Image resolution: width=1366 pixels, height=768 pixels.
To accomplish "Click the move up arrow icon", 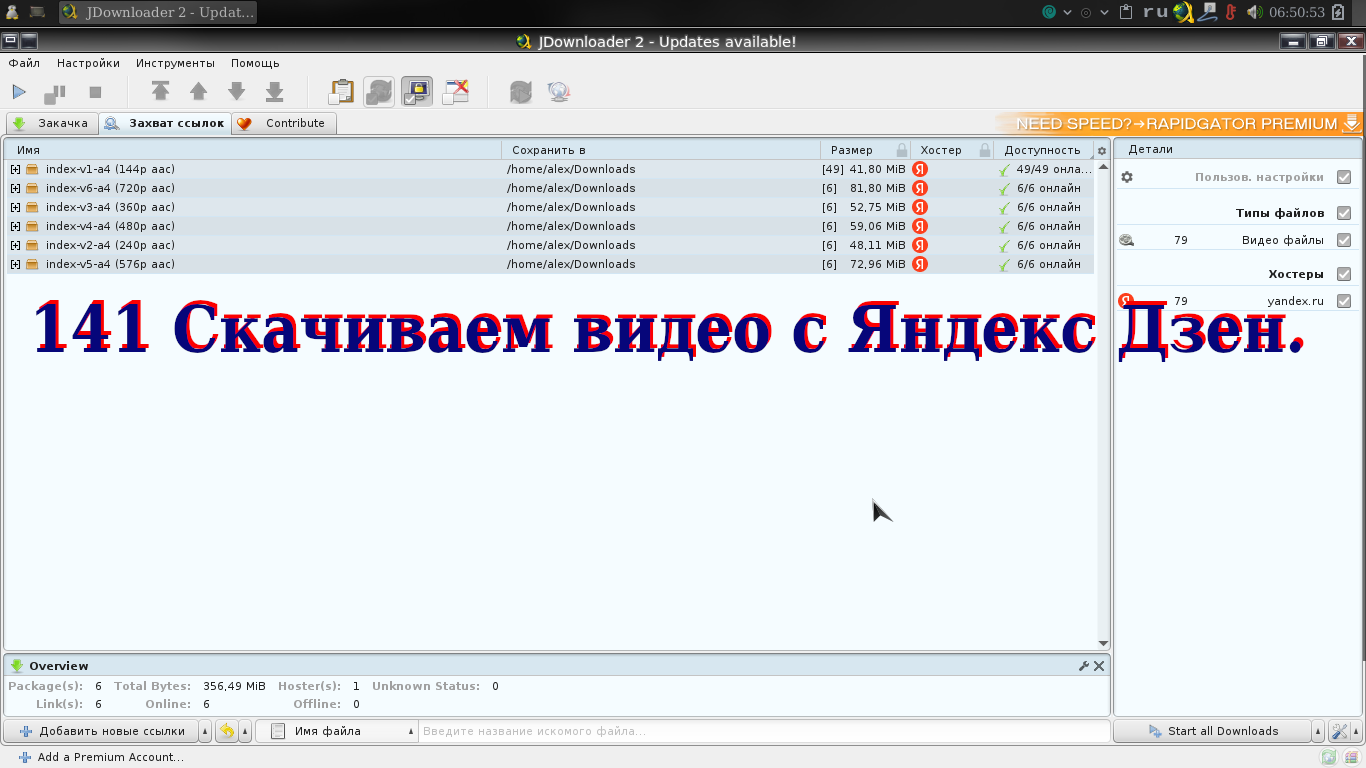I will point(198,92).
